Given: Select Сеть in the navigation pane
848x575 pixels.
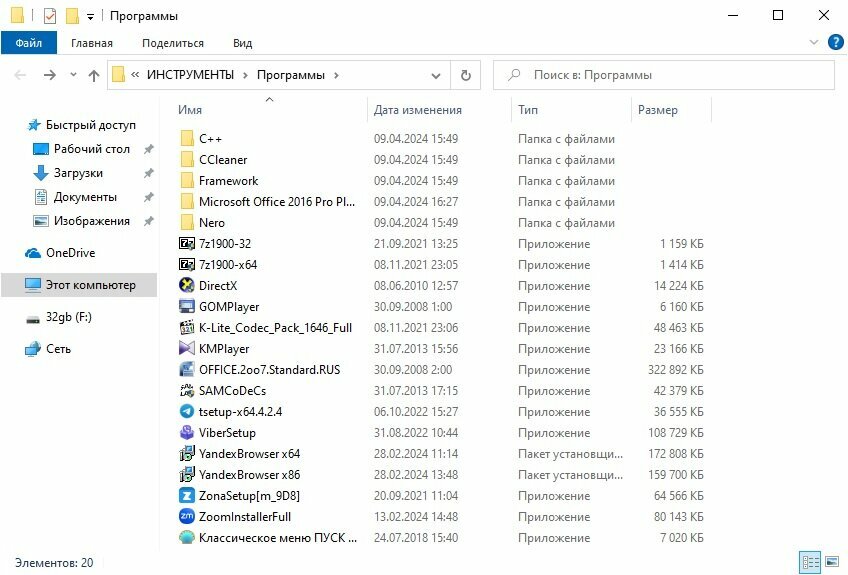Looking at the screenshot, I should tap(58, 349).
